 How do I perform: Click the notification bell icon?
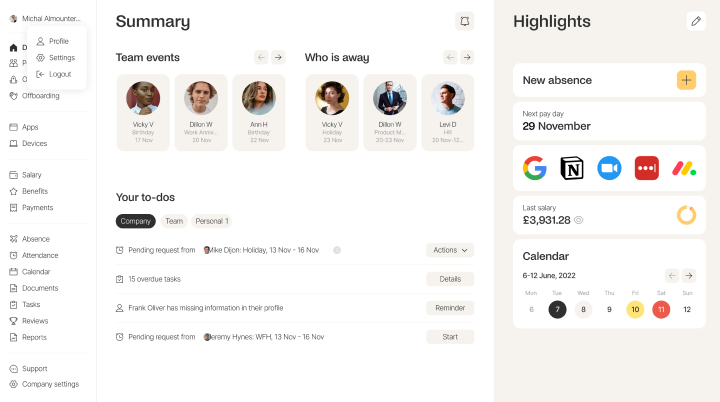pyautogui.click(x=464, y=21)
